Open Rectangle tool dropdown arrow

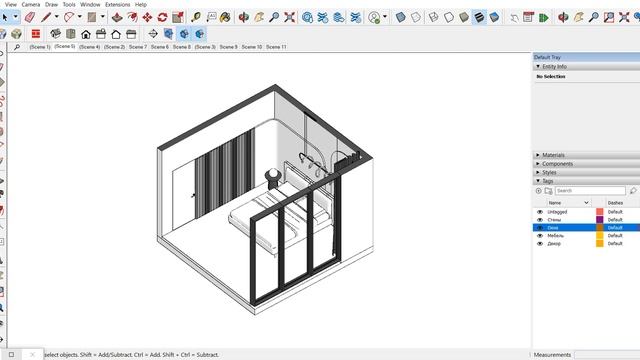point(102,17)
